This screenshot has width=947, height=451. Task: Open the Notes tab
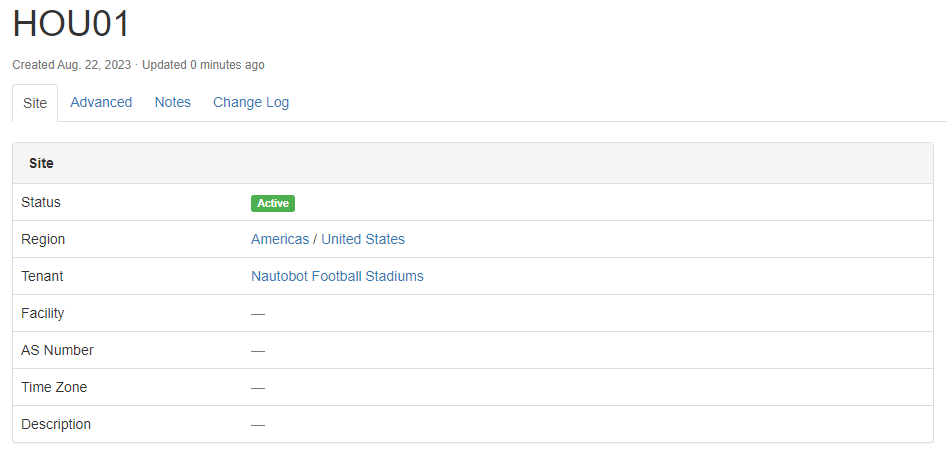[x=172, y=102]
